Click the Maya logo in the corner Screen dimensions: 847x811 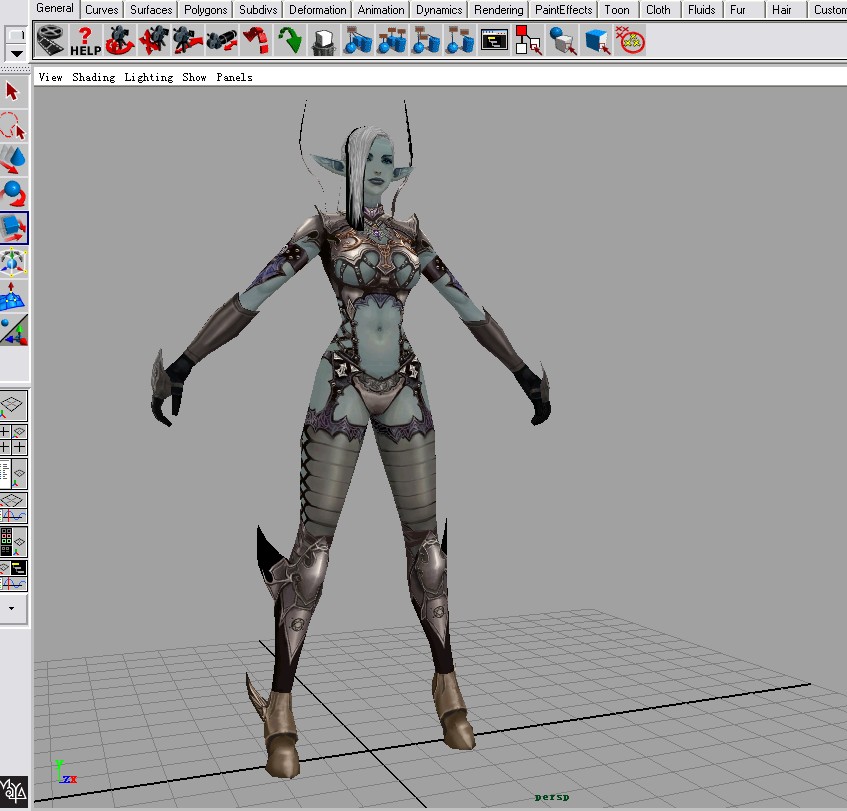pos(14,792)
